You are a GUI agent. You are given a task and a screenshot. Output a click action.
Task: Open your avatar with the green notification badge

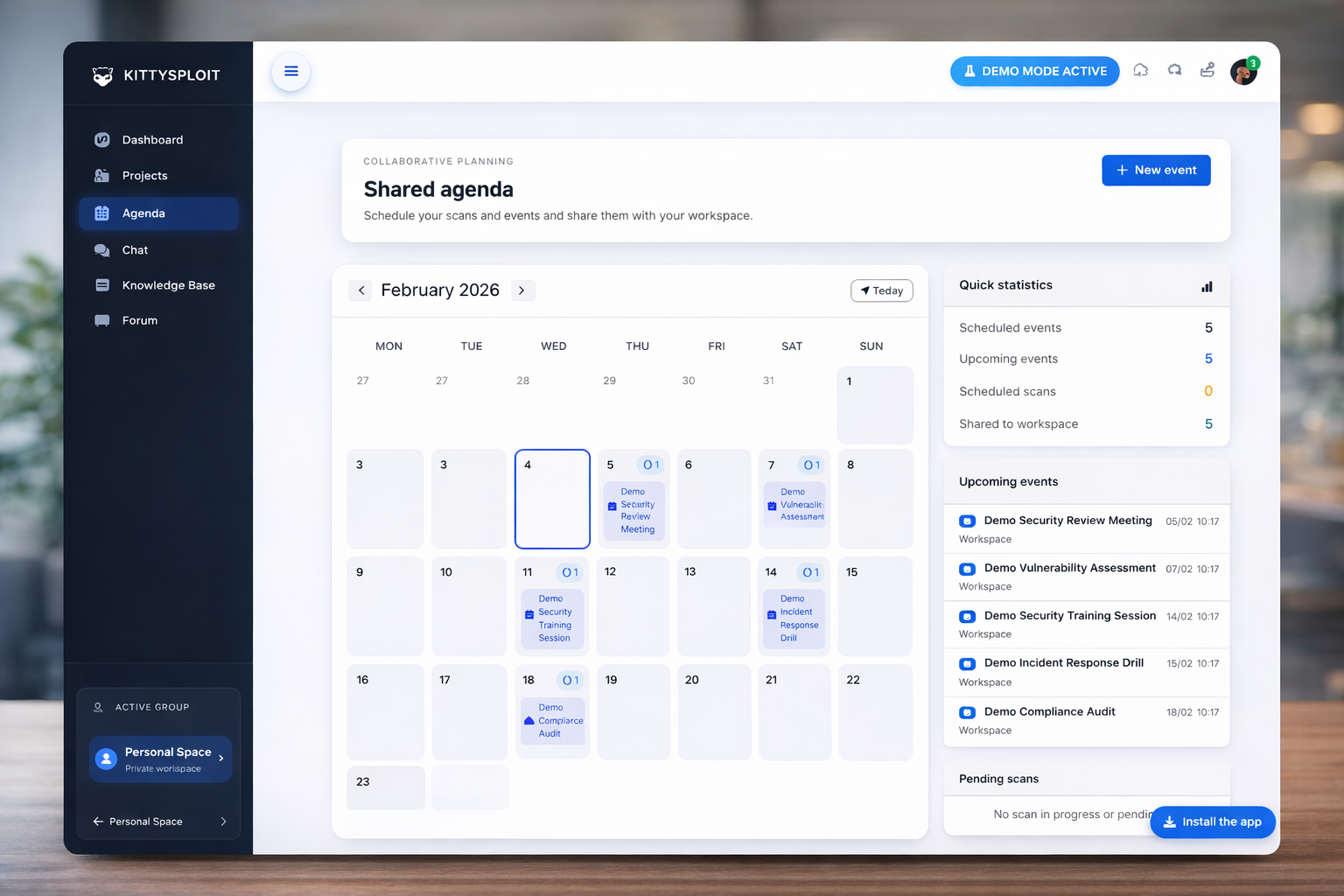click(1243, 72)
